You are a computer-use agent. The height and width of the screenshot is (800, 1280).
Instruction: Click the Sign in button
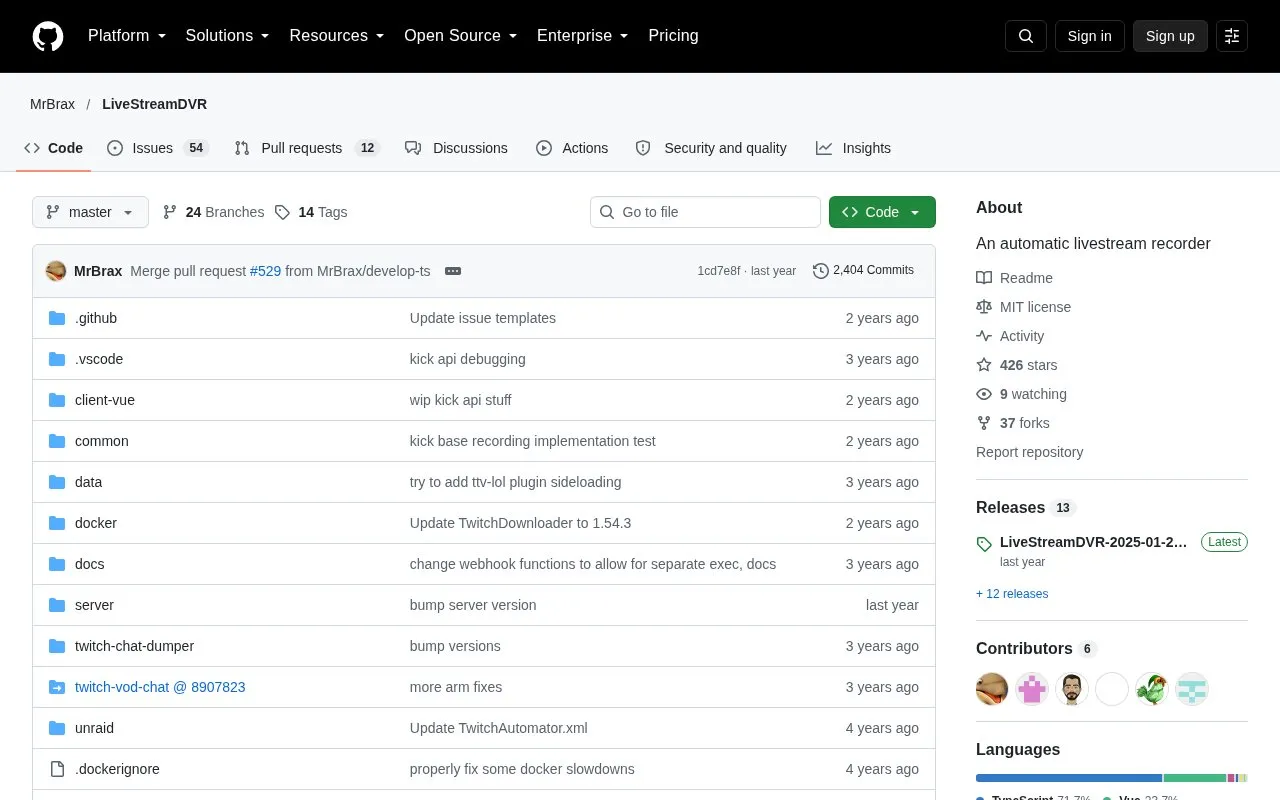point(1089,36)
